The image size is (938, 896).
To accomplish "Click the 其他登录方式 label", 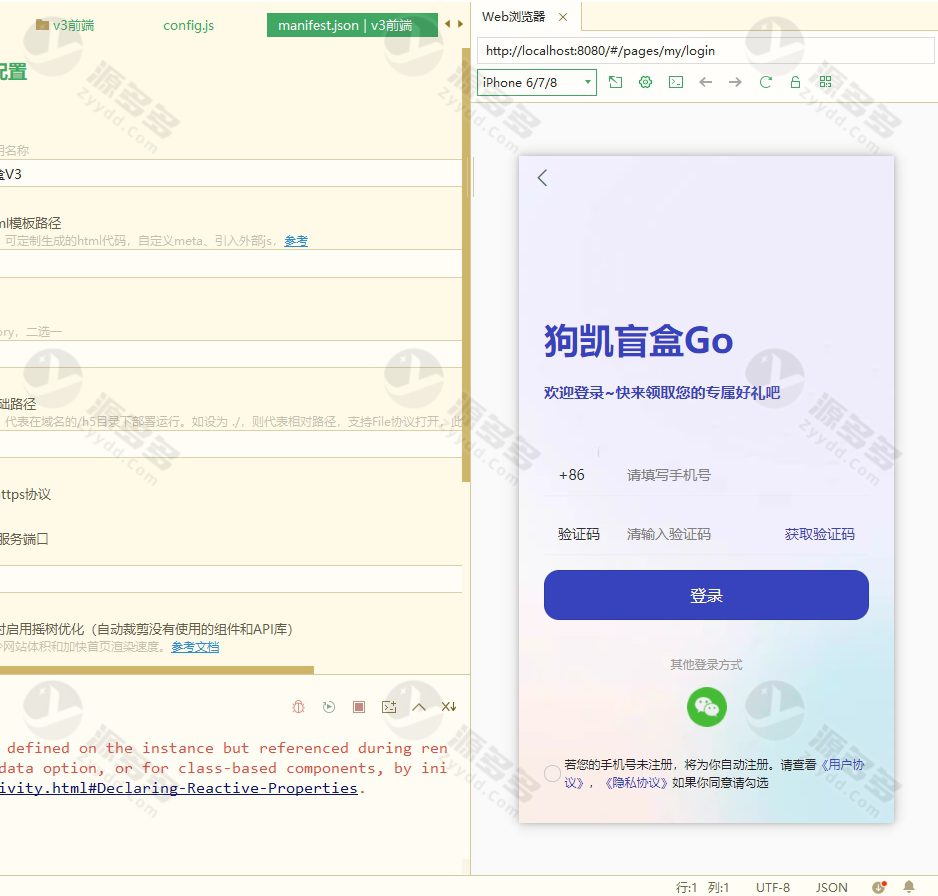I will [706, 665].
